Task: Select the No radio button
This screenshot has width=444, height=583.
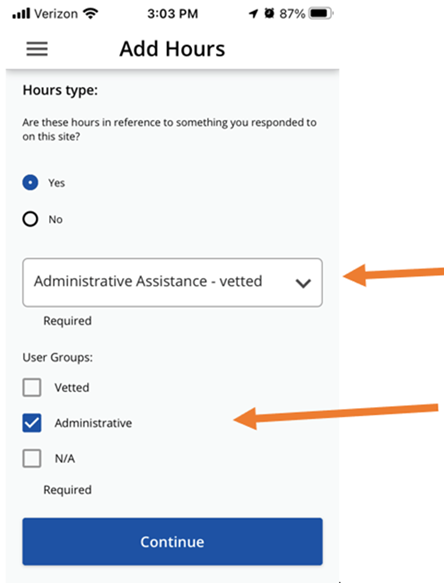Action: tap(30, 219)
